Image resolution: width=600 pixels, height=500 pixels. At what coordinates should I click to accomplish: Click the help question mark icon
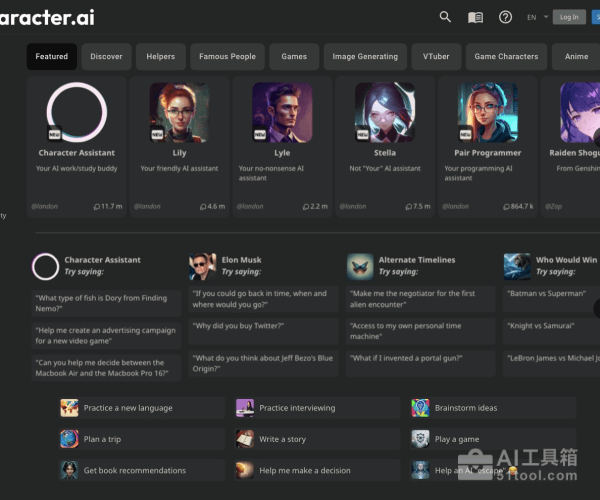[505, 17]
